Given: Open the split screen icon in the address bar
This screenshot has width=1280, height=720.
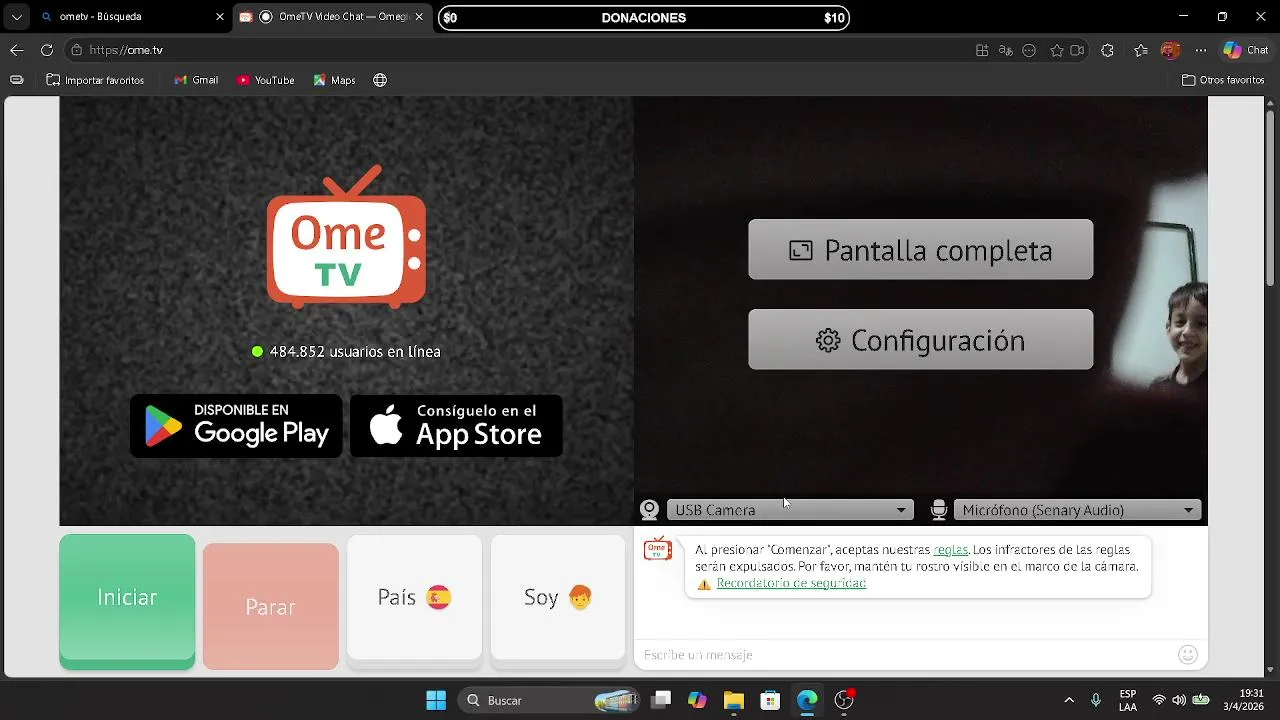Looking at the screenshot, I should pos(982,50).
